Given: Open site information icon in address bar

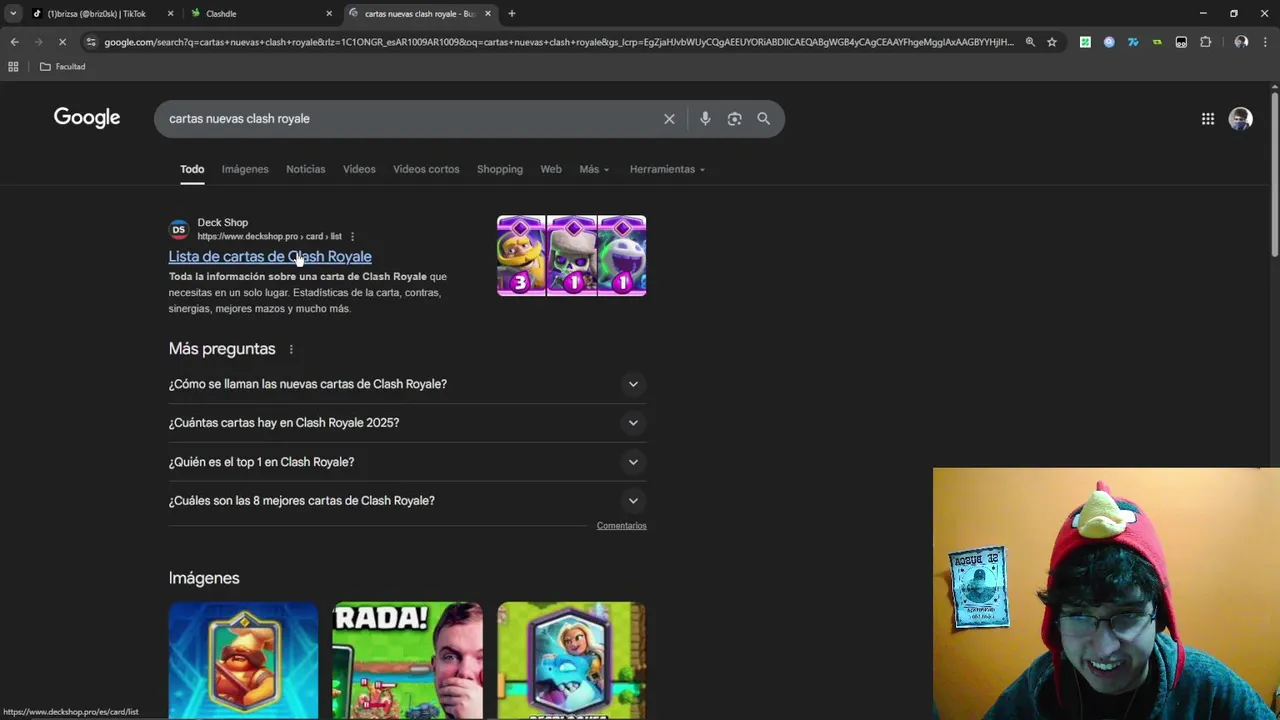Looking at the screenshot, I should (91, 42).
